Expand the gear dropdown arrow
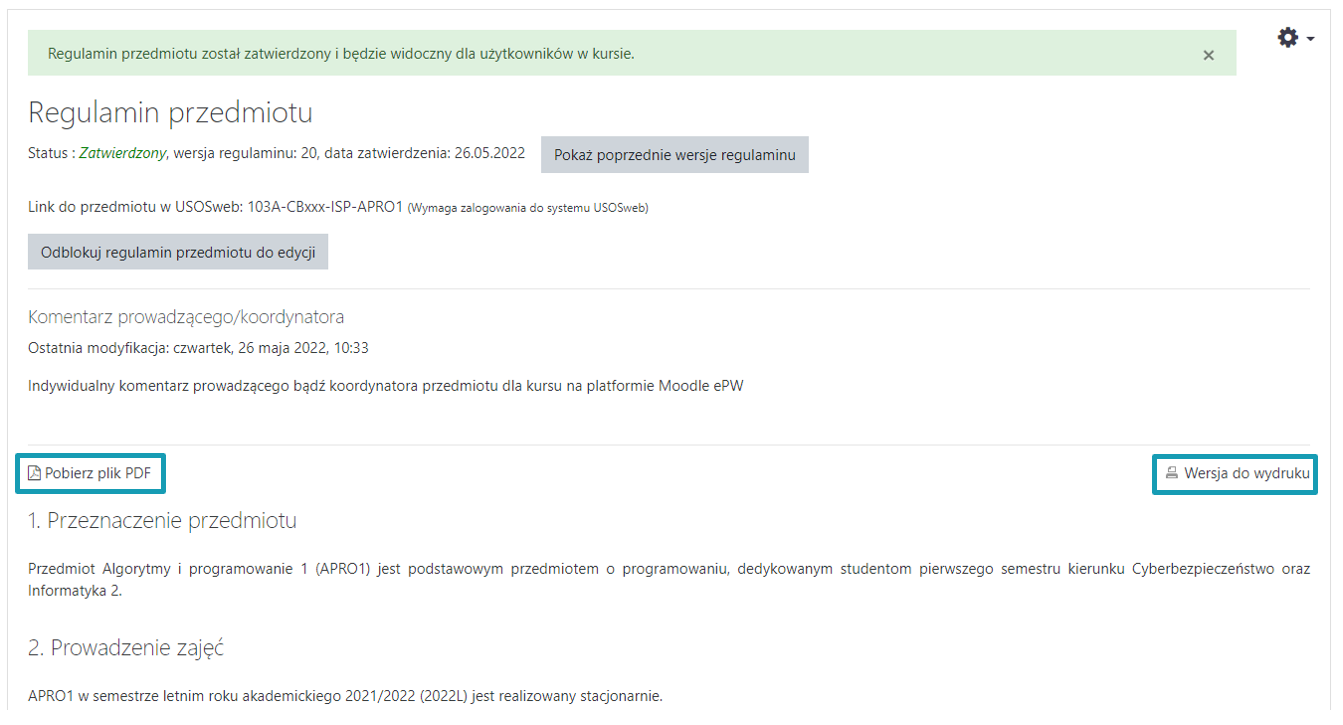1343x725 pixels. [1310, 40]
